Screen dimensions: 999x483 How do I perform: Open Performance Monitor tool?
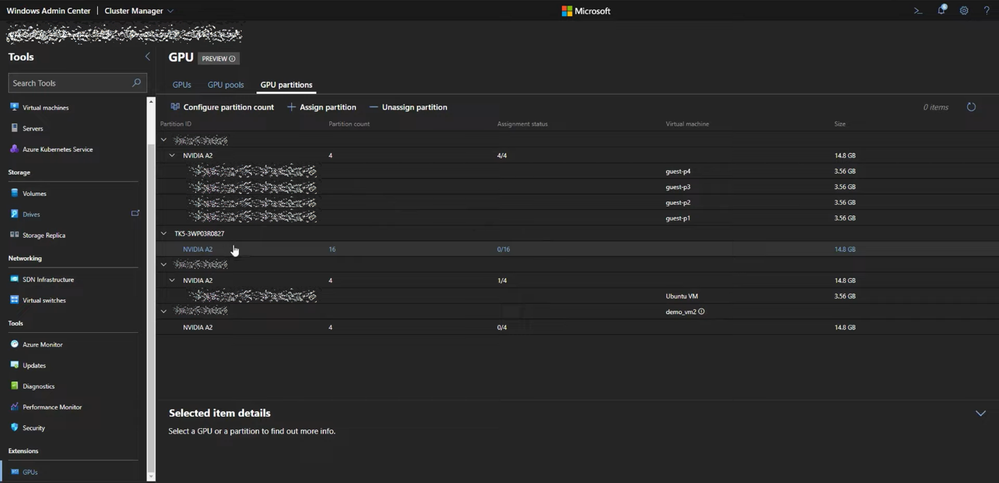pos(52,407)
